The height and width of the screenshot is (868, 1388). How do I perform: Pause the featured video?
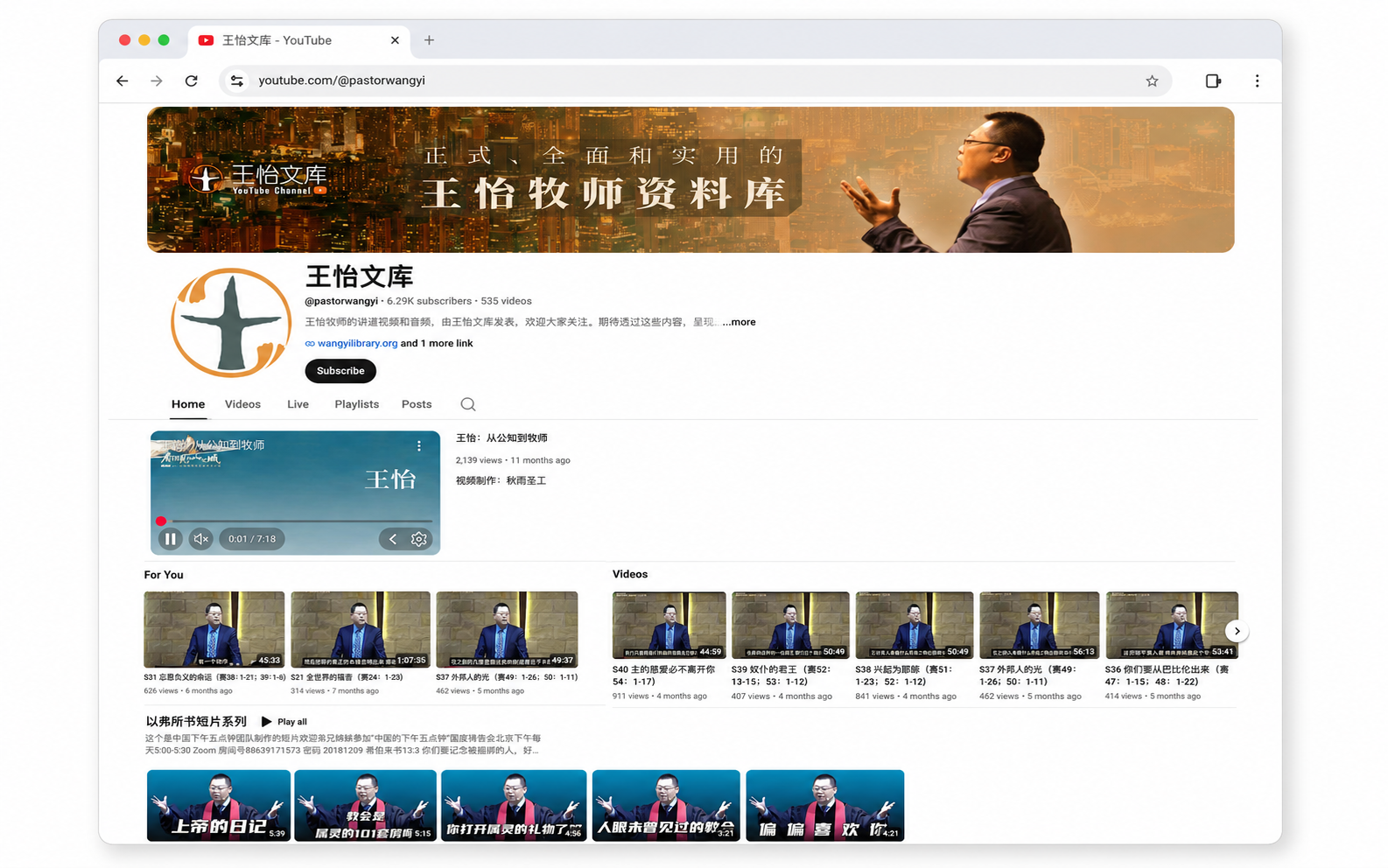coord(170,539)
